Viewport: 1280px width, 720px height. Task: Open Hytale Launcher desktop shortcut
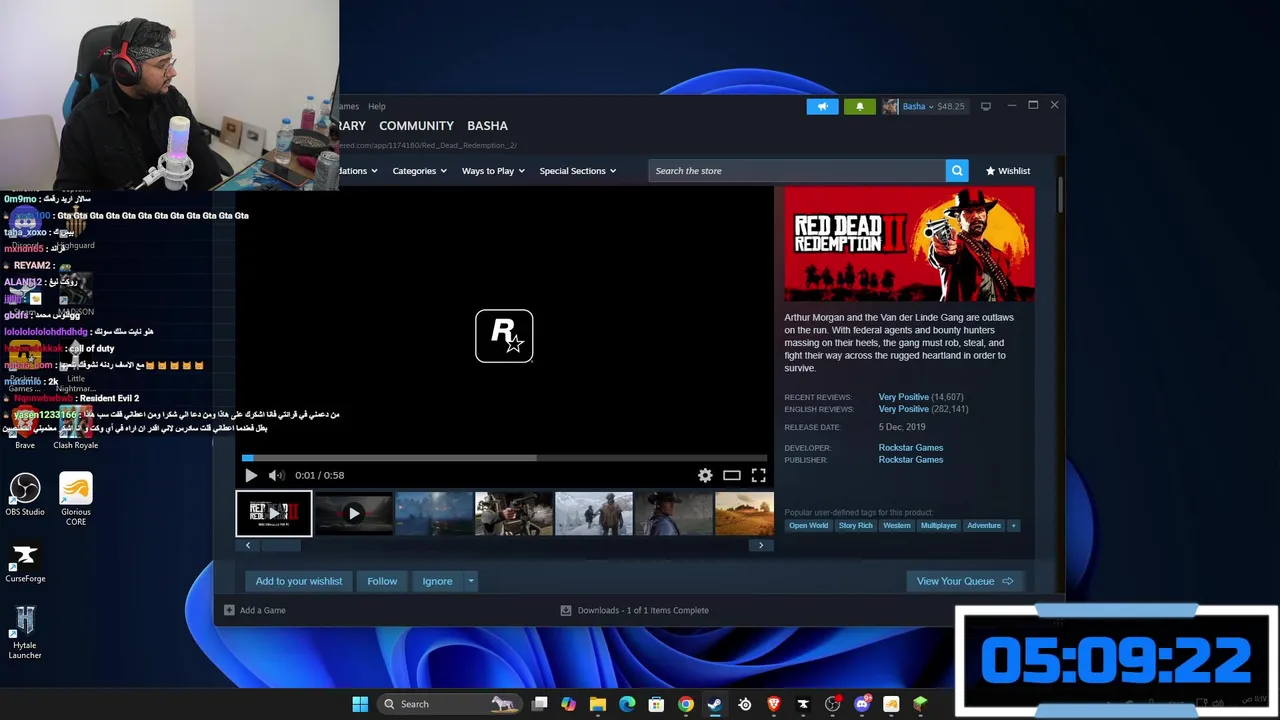pyautogui.click(x=25, y=632)
